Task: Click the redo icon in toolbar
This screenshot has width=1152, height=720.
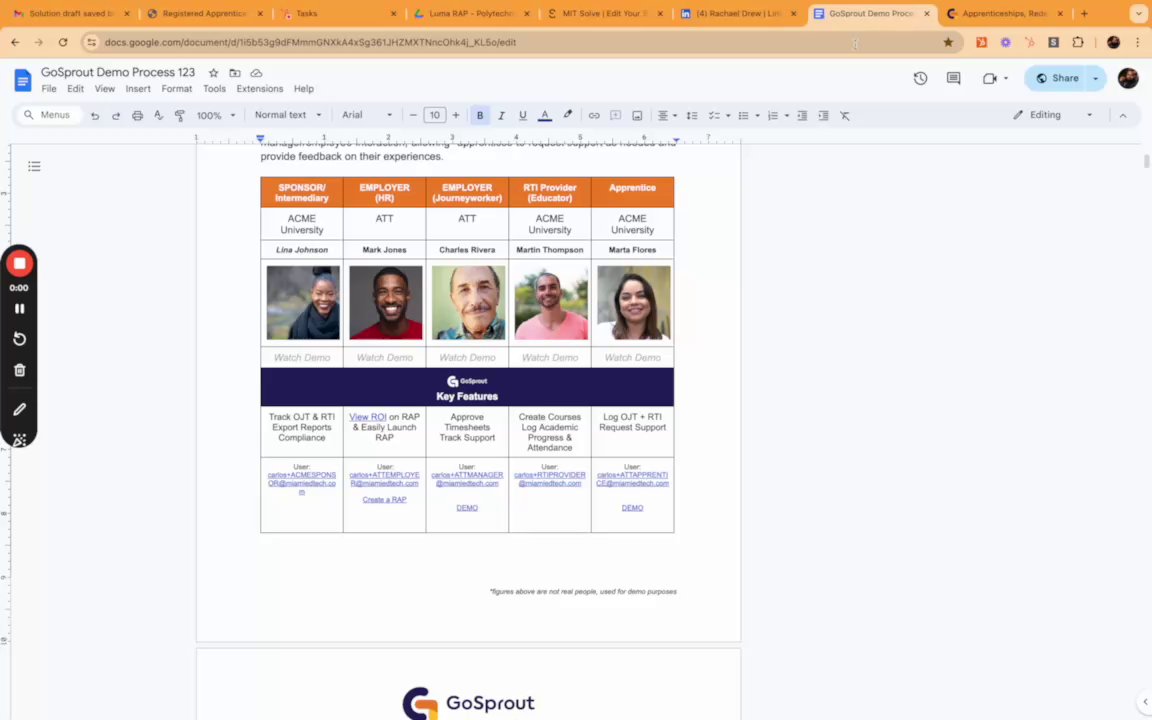Action: 116,115
